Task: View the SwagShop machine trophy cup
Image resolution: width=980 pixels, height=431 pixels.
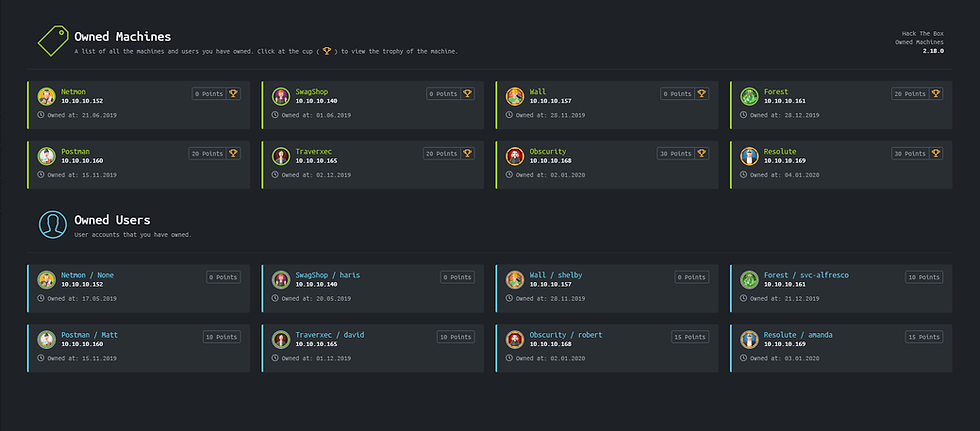Action: [469, 93]
